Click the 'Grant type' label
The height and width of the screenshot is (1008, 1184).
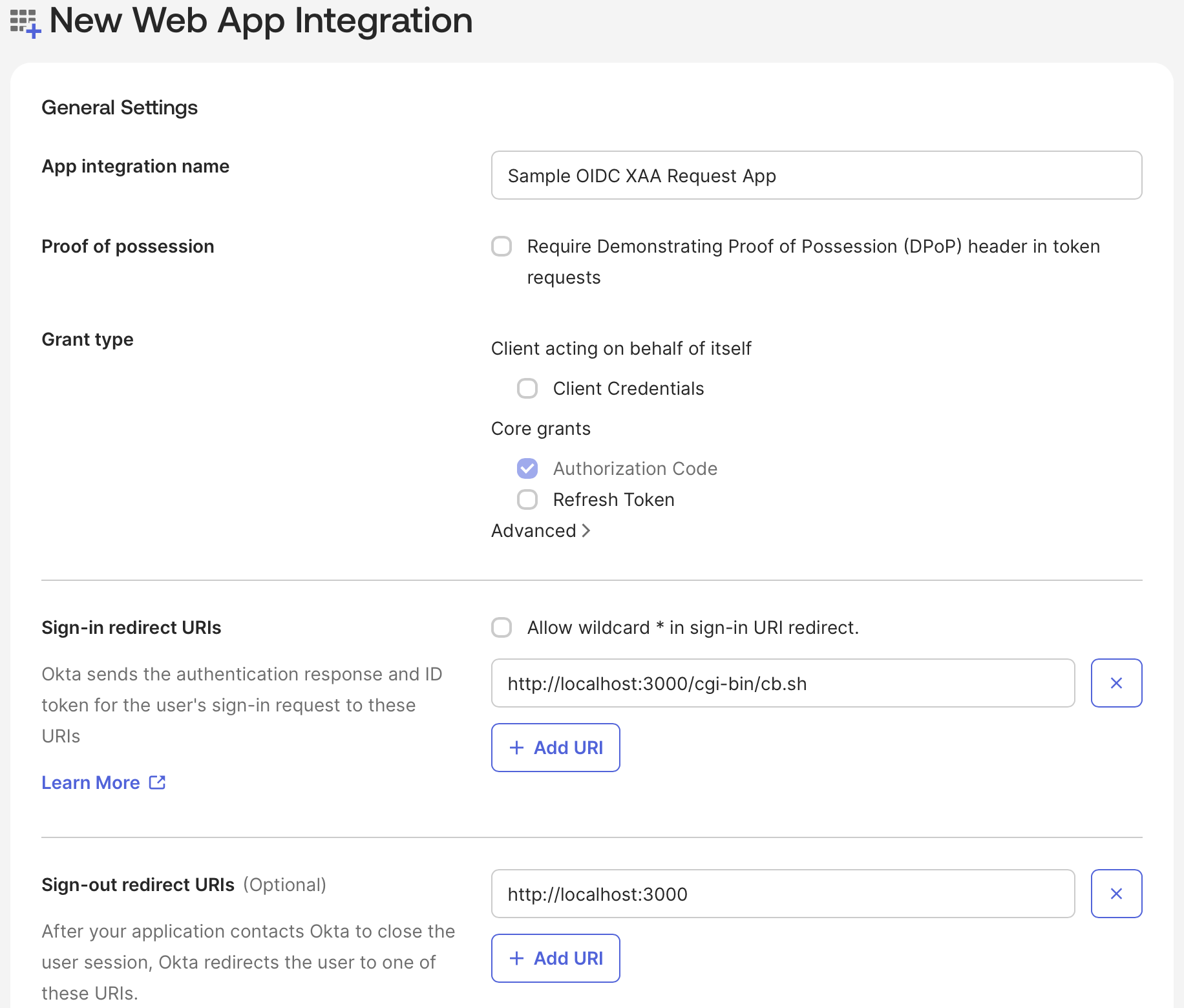87,339
